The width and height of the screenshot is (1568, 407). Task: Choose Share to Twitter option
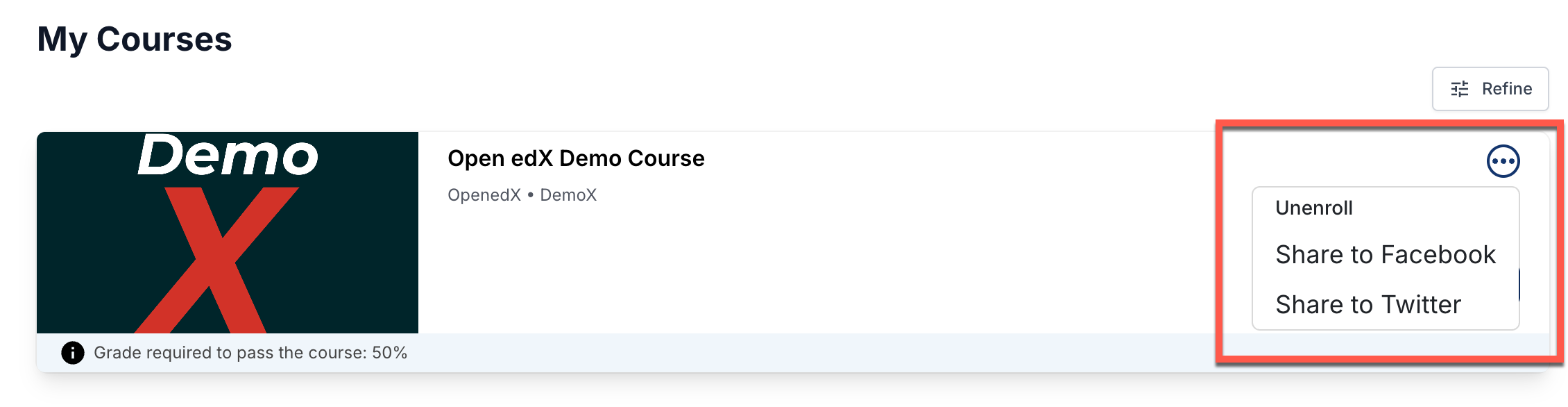[1367, 305]
